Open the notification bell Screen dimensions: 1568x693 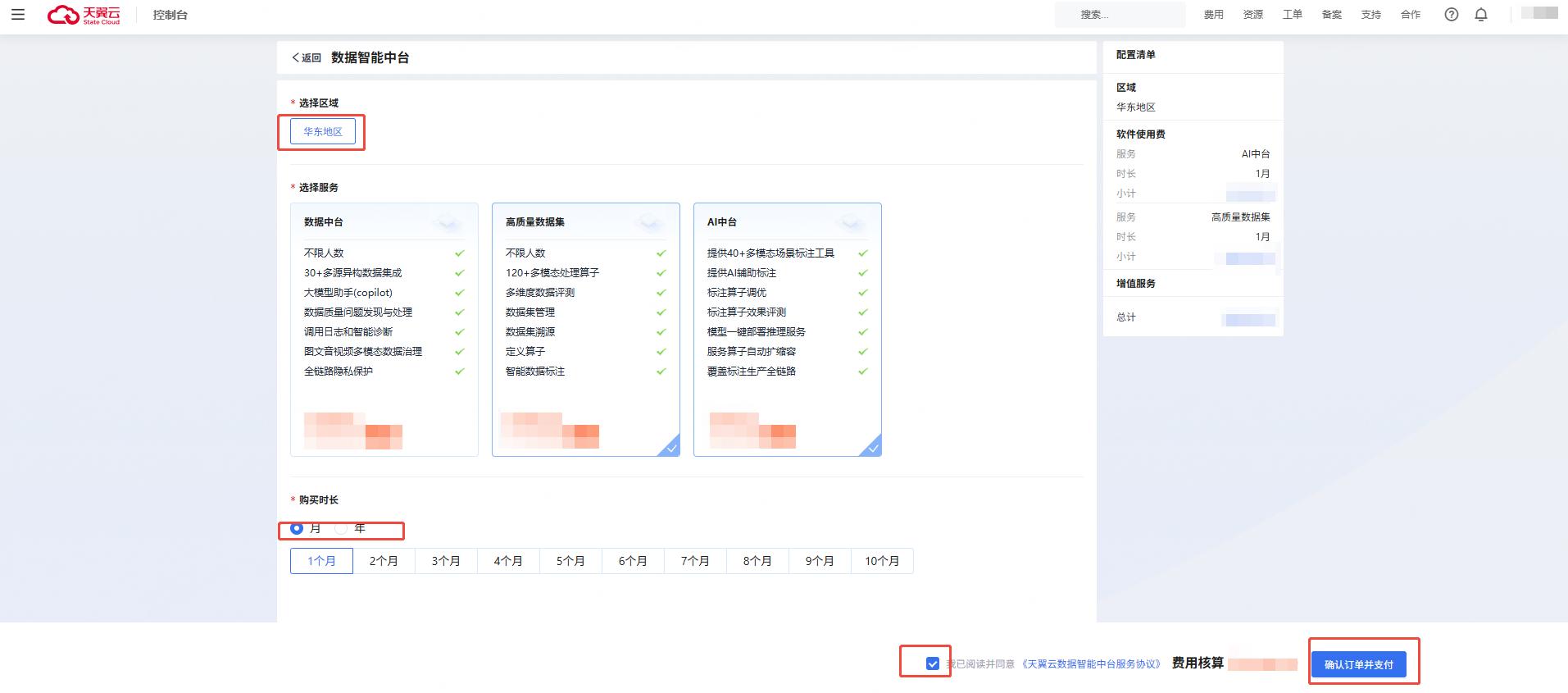pos(1480,15)
